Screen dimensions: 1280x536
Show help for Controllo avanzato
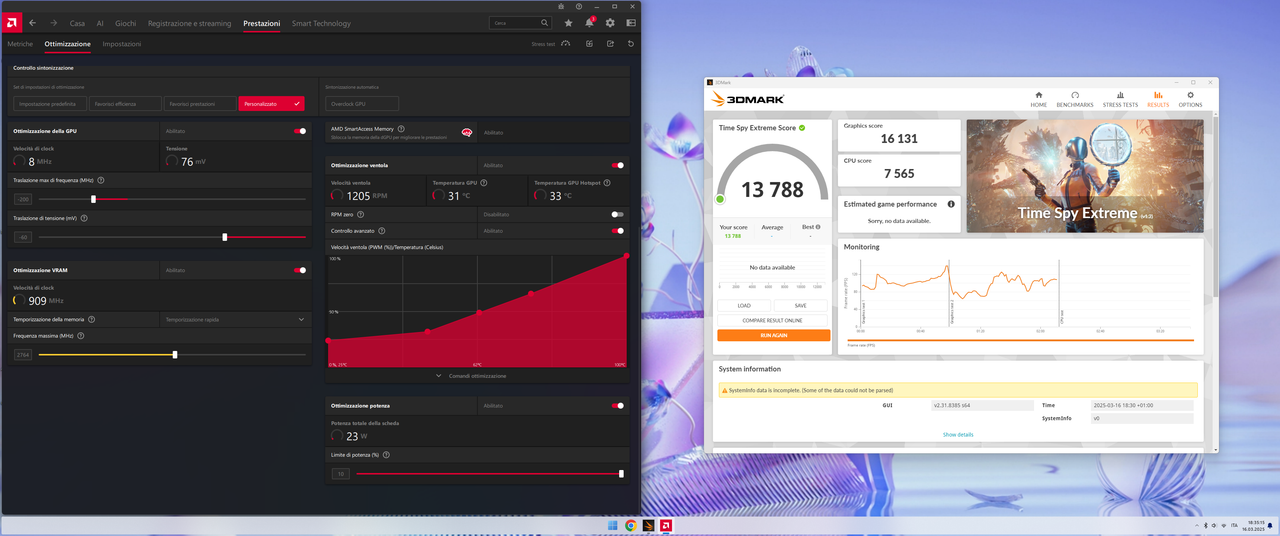(x=381, y=231)
